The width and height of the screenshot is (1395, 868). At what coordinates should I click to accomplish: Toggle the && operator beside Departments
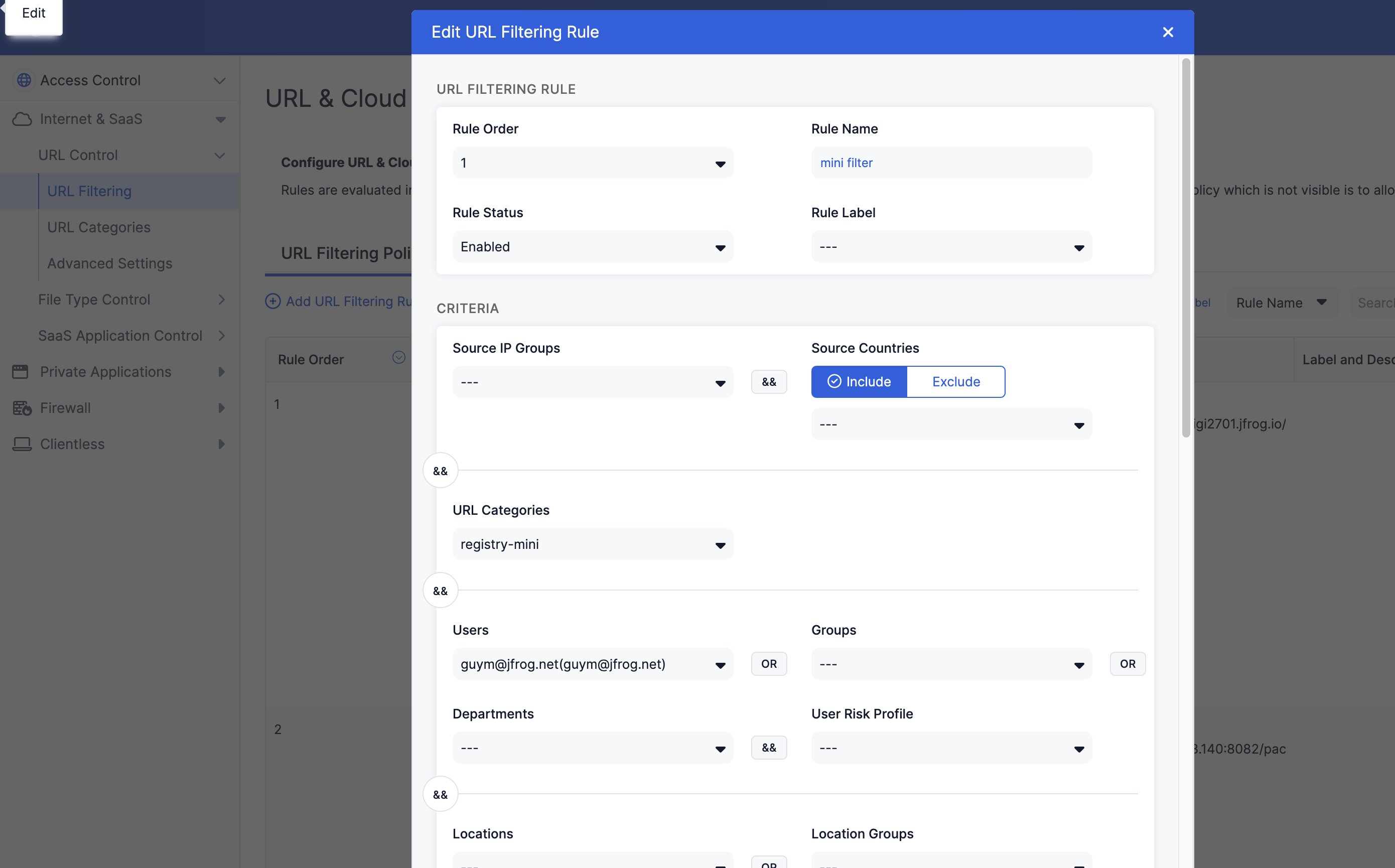(x=769, y=748)
